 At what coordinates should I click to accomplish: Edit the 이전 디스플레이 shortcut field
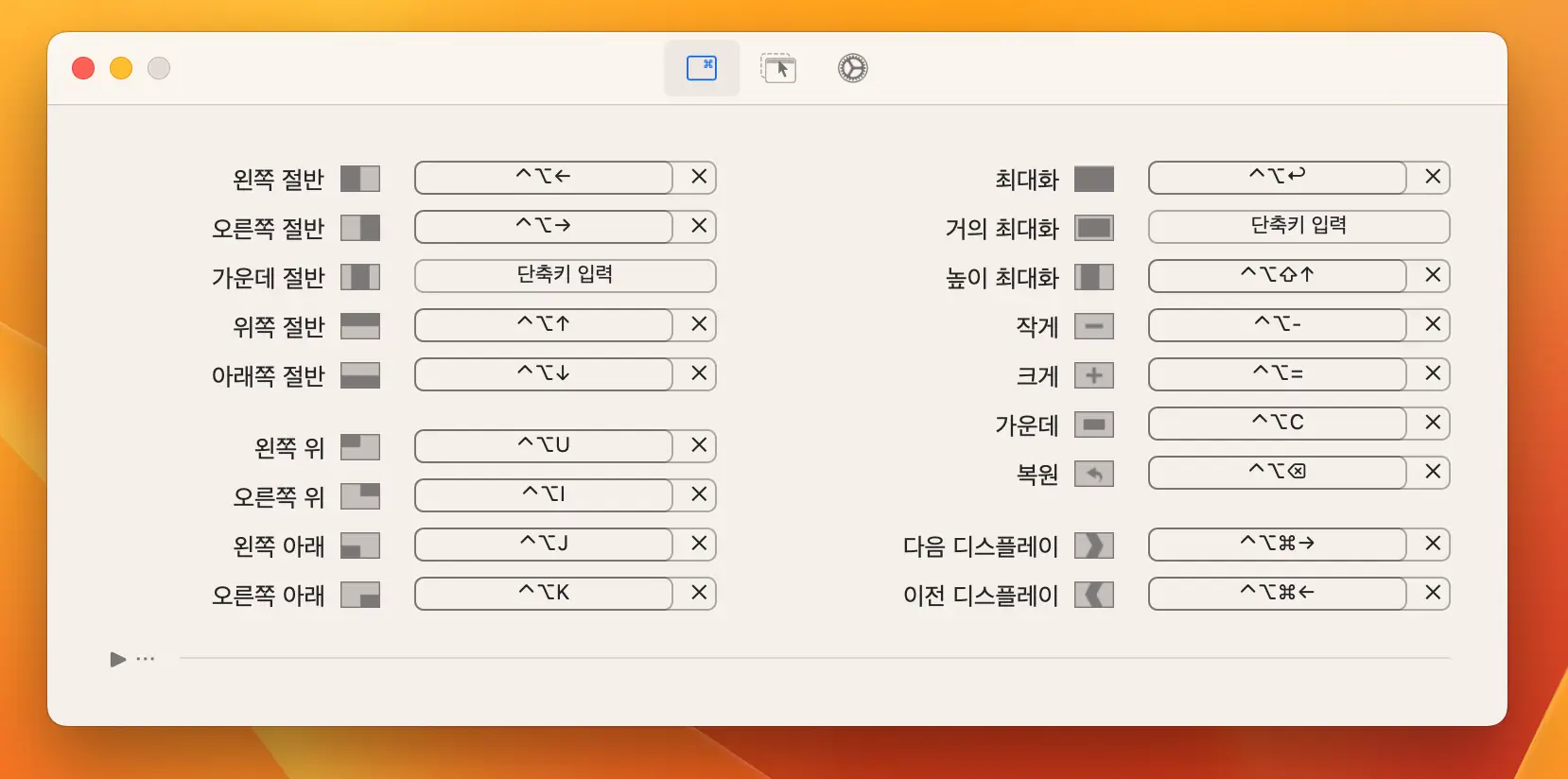click(x=1278, y=593)
